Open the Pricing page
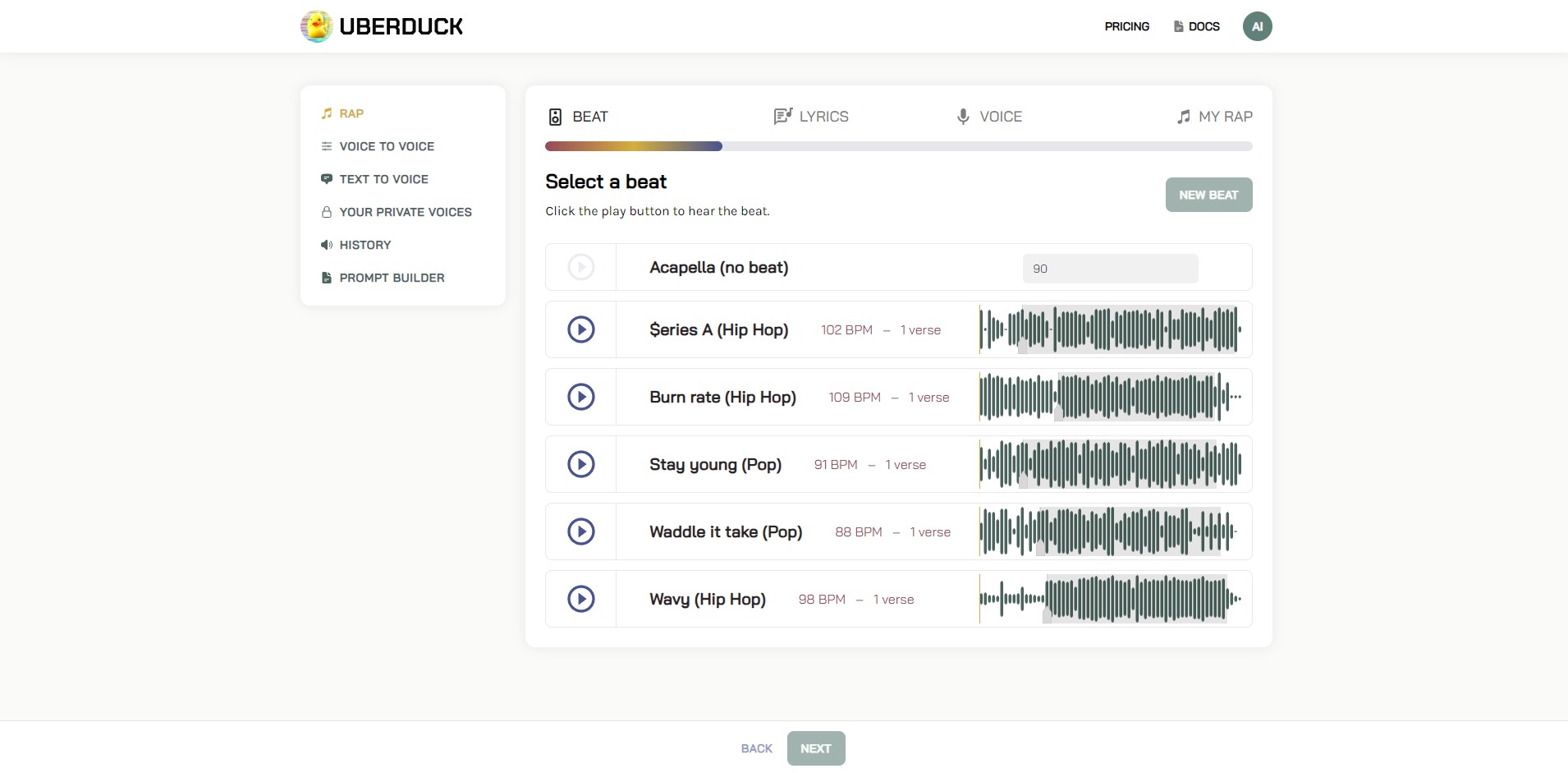1568x773 pixels. pos(1126,26)
